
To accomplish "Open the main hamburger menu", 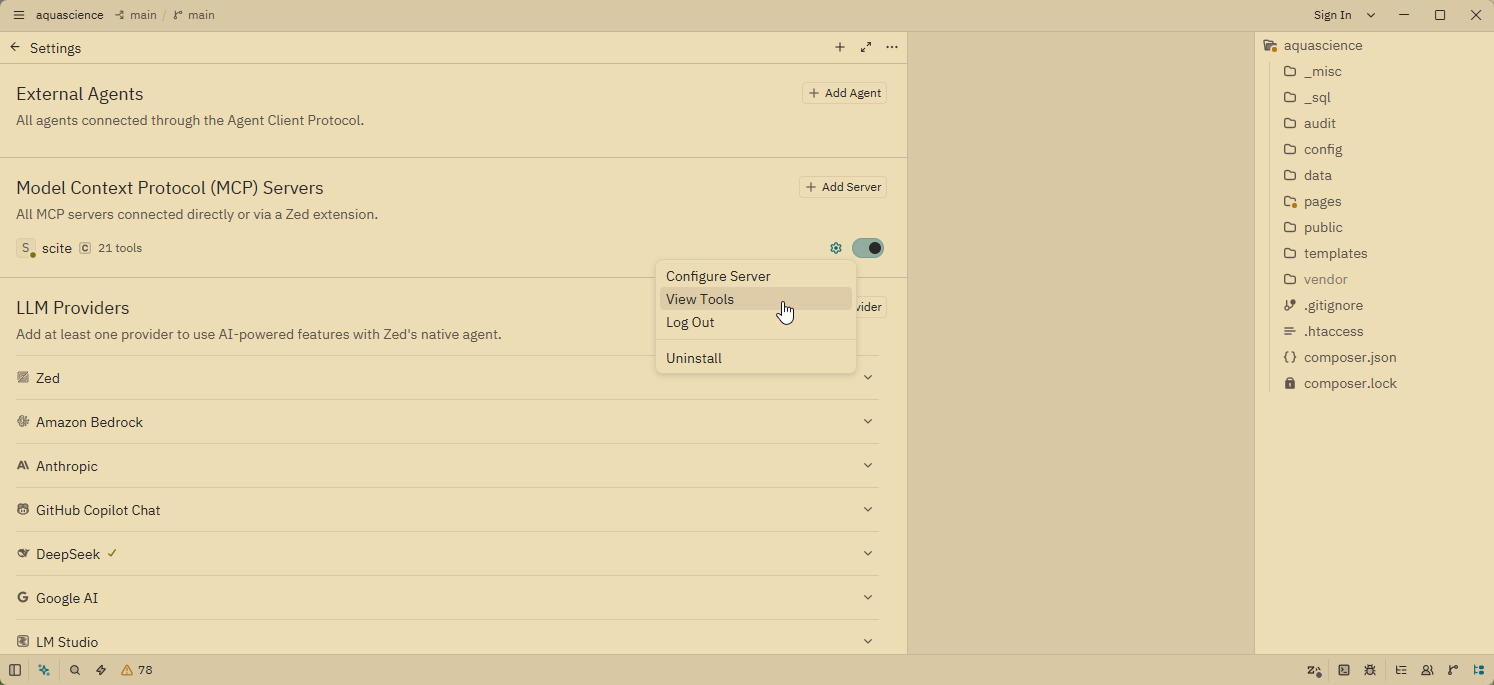I will coord(18,15).
